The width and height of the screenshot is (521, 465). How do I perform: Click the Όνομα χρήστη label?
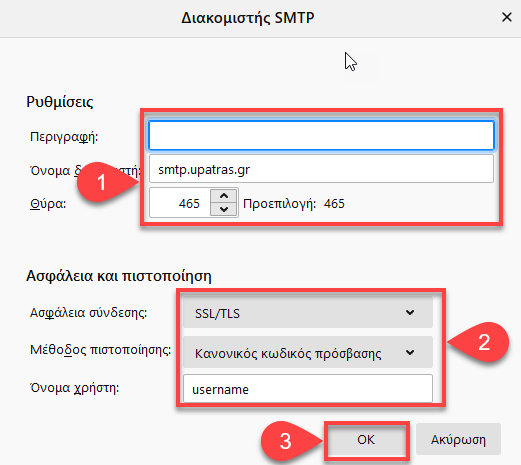tap(74, 388)
